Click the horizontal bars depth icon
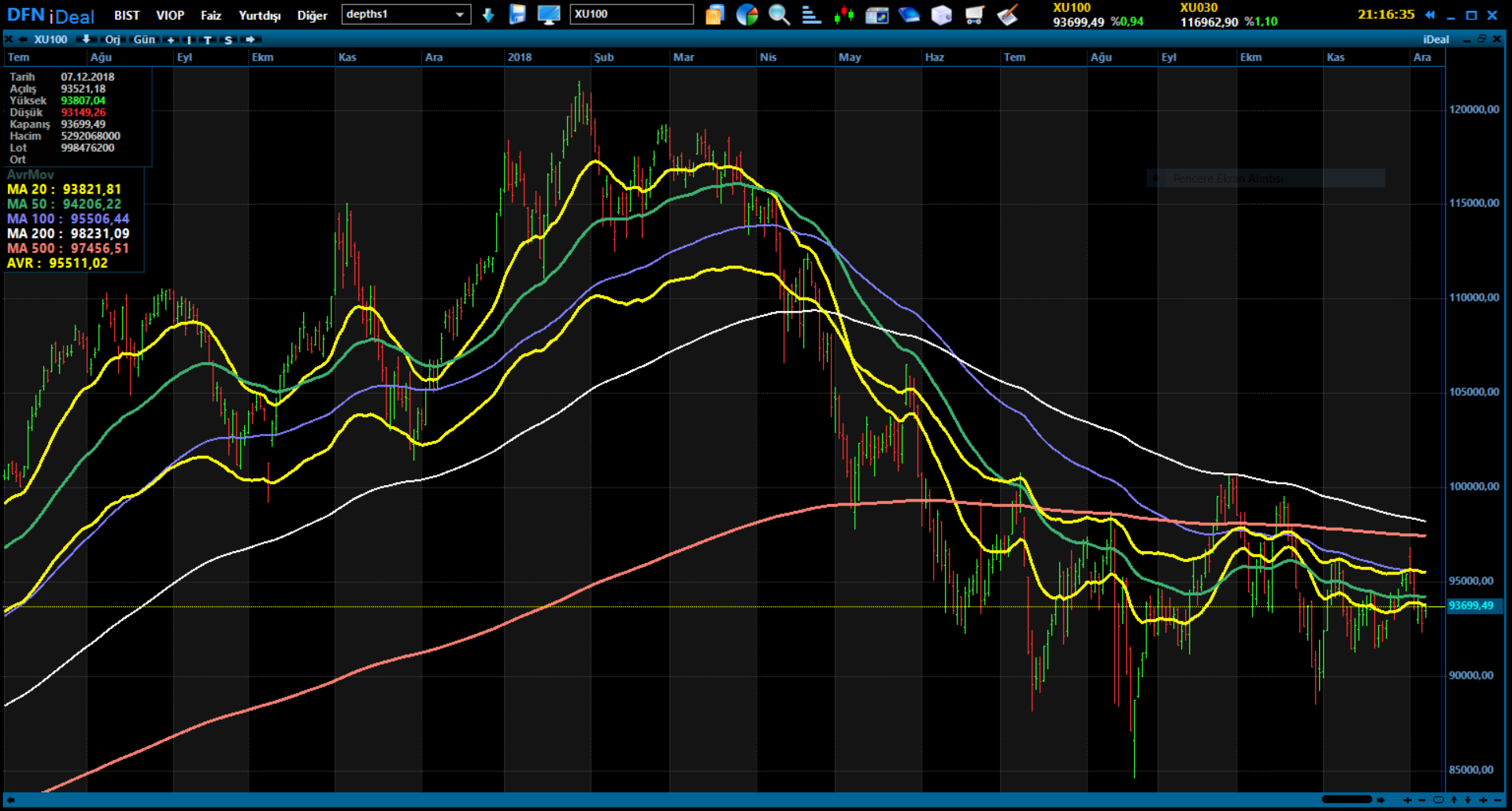 tap(811, 14)
